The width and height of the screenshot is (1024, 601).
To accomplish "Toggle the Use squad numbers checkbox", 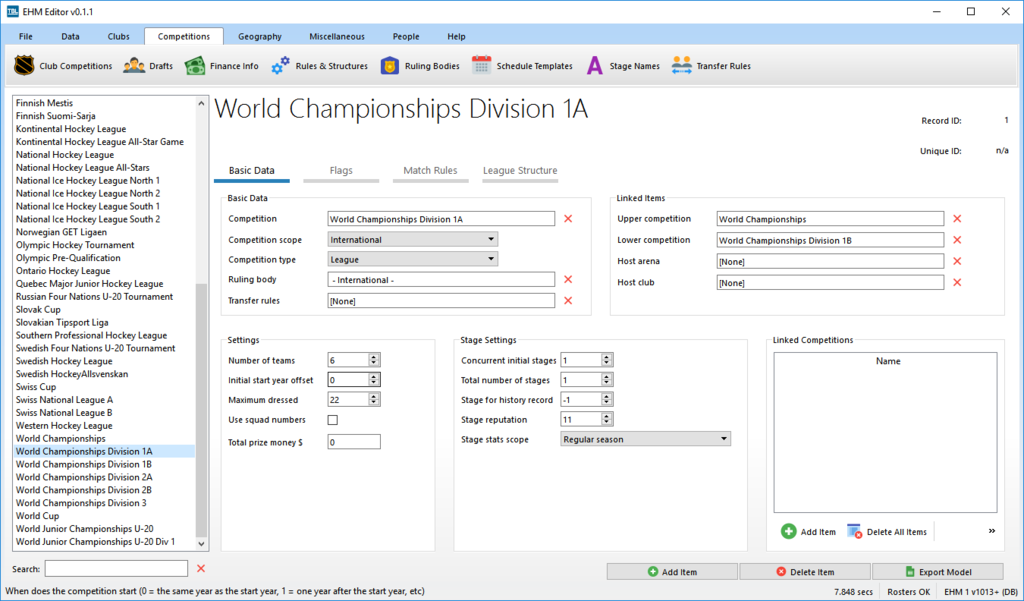I will click(332, 420).
